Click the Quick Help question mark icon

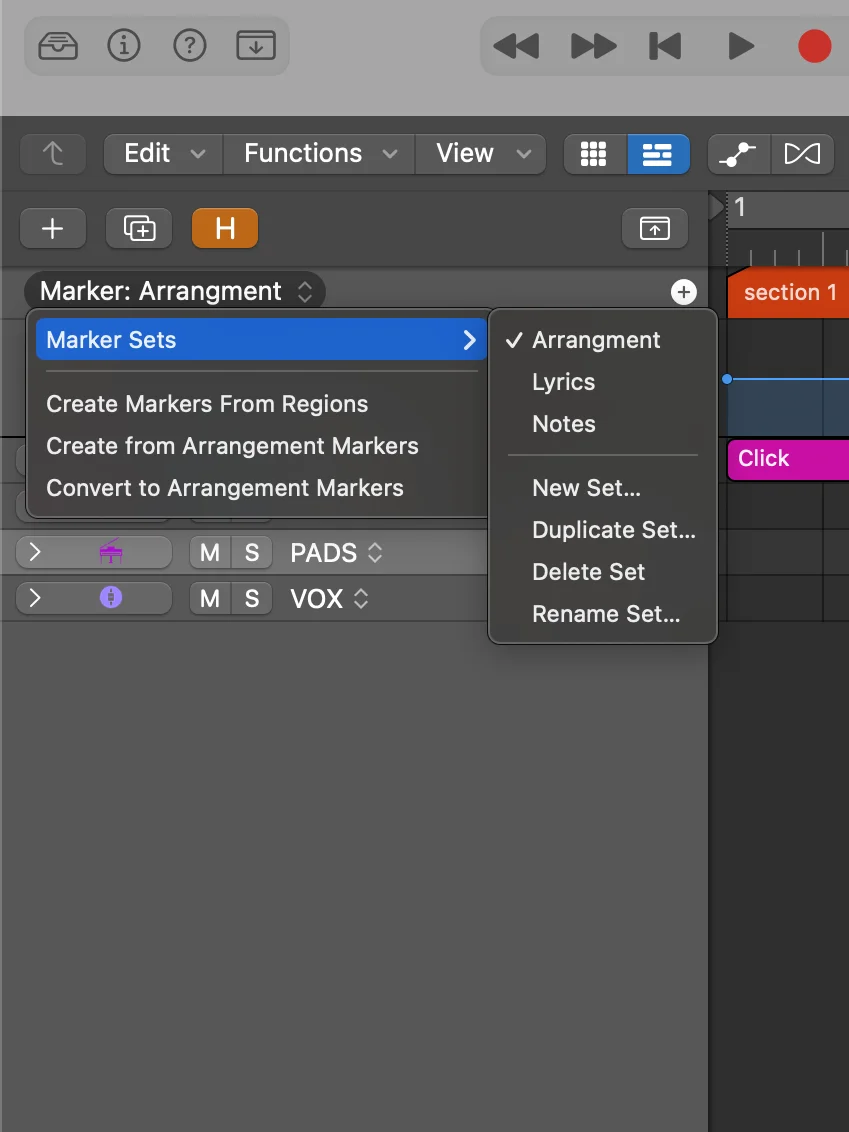tap(190, 46)
